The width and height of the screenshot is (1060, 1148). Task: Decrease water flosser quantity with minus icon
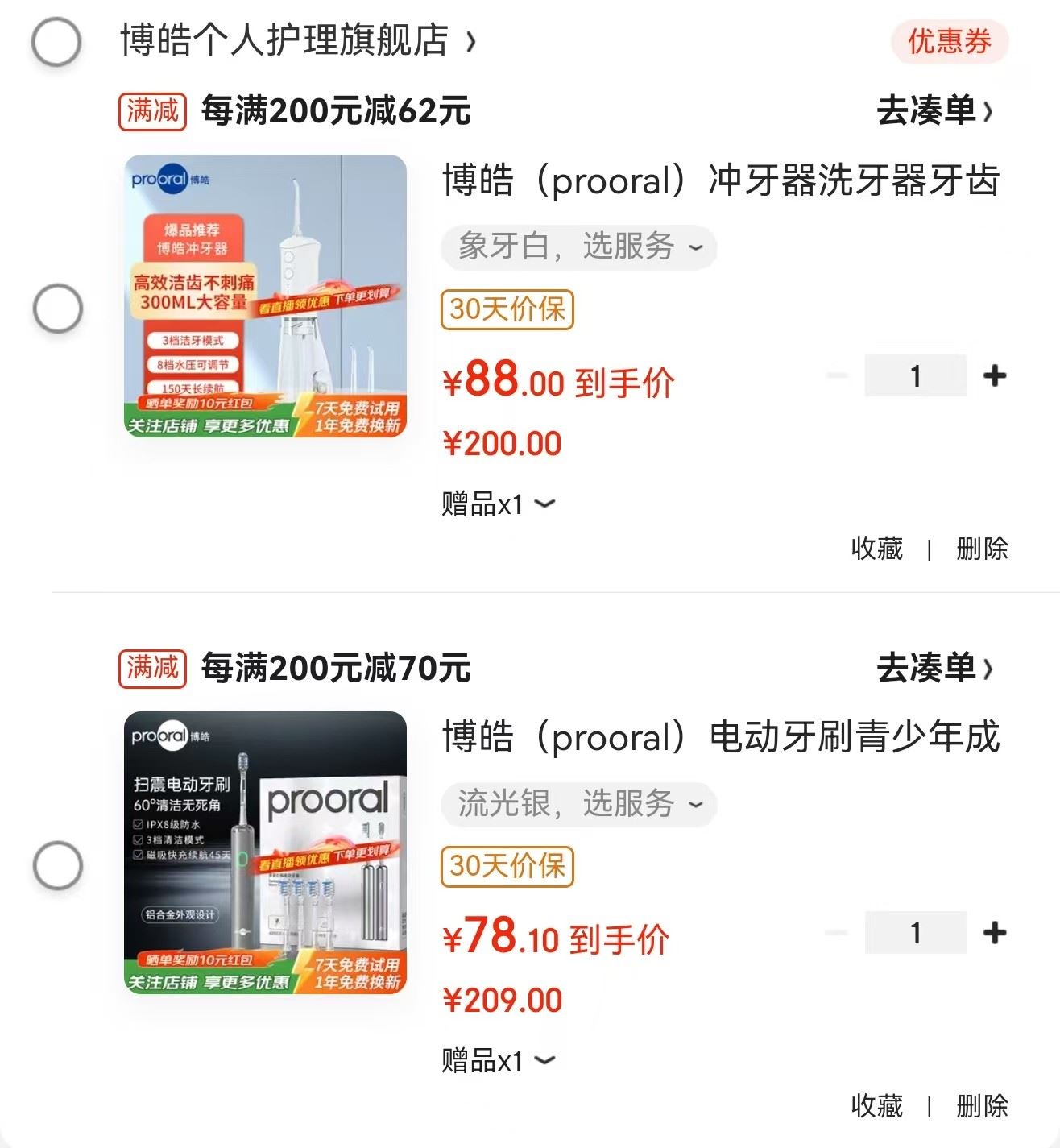click(837, 375)
